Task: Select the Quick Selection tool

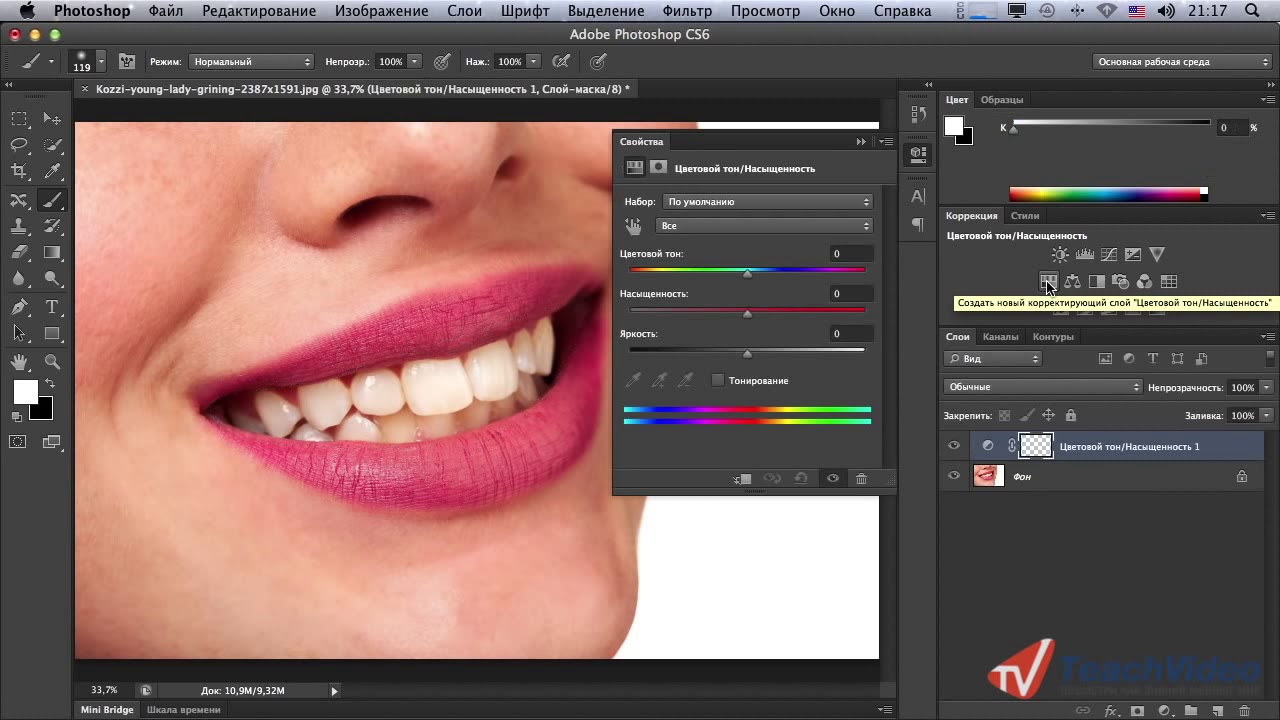Action: (52, 145)
